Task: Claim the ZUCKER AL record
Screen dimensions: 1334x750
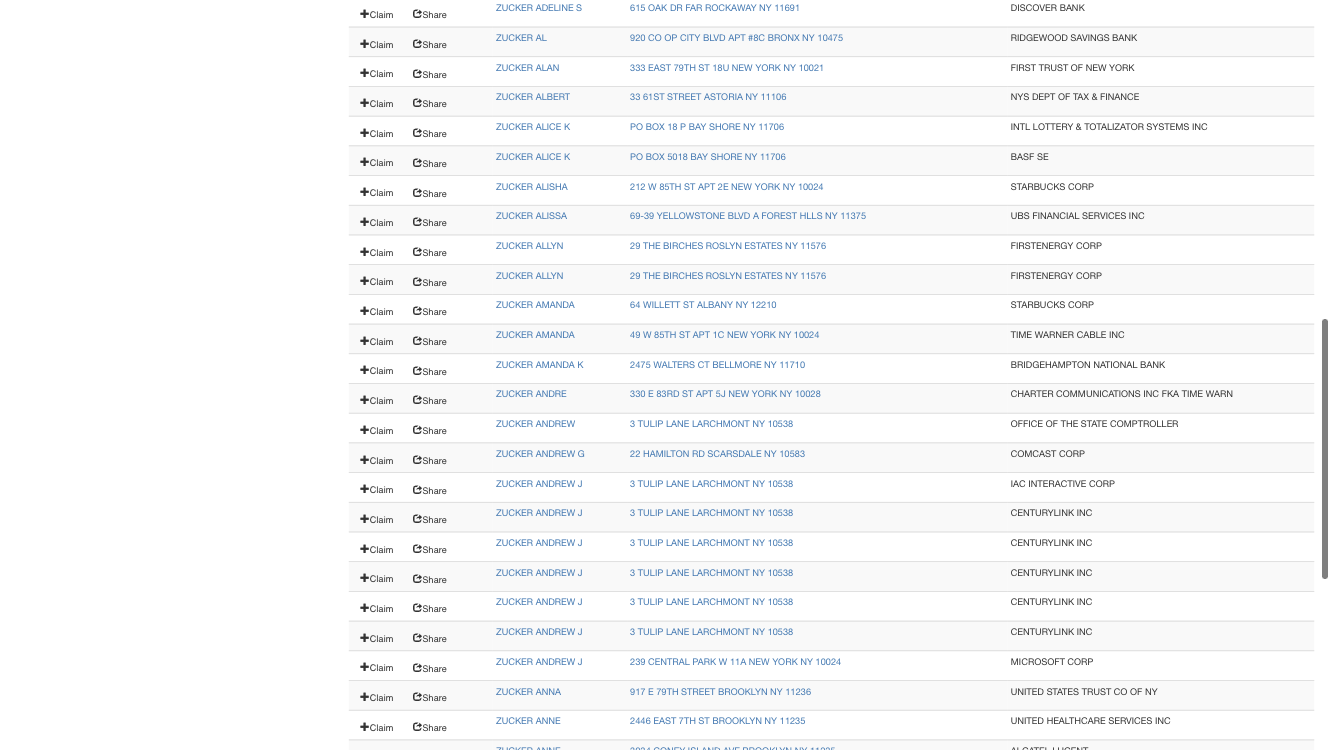Action: (377, 45)
